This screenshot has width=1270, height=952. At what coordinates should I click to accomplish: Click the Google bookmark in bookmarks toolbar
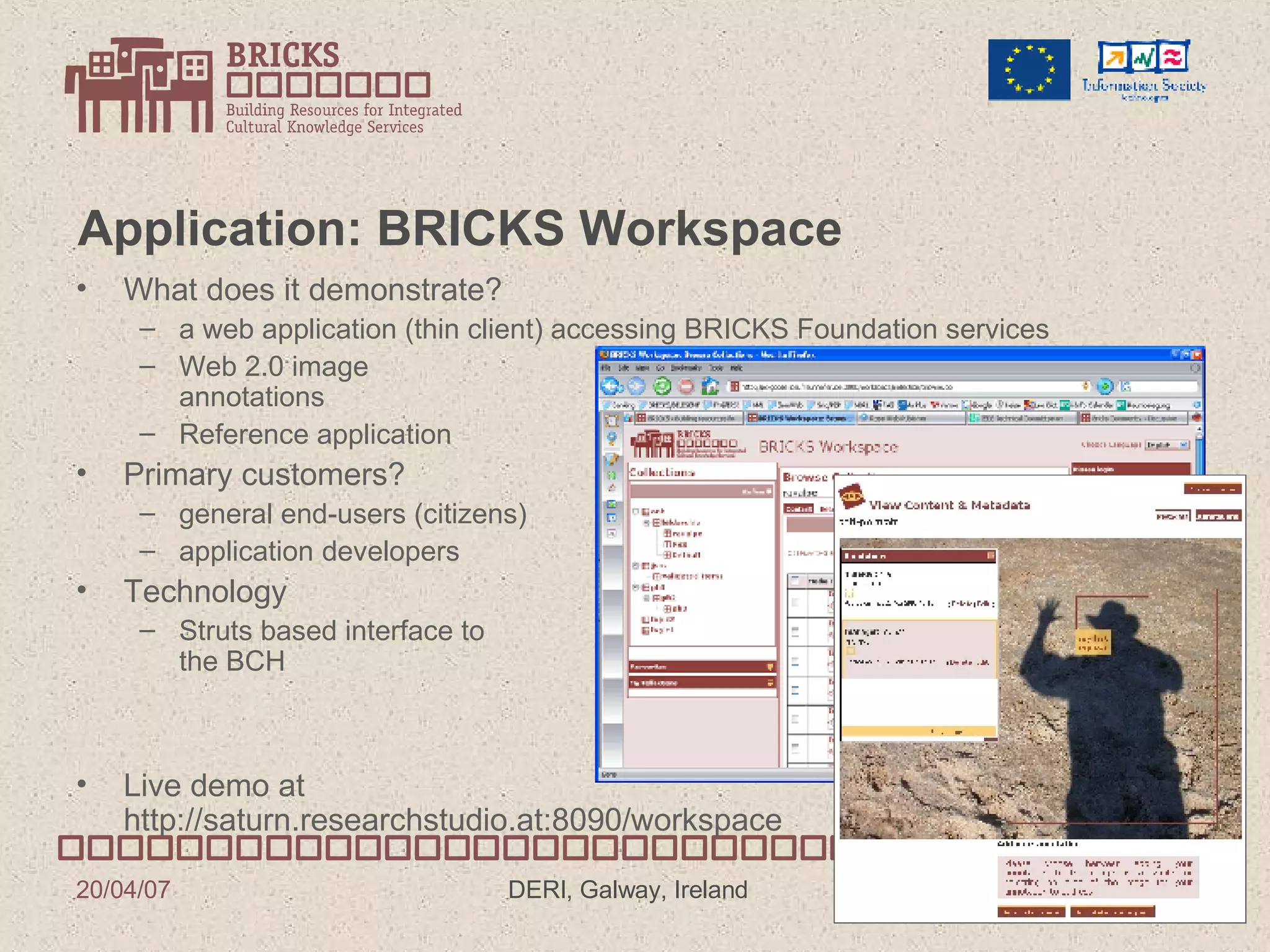[977, 405]
